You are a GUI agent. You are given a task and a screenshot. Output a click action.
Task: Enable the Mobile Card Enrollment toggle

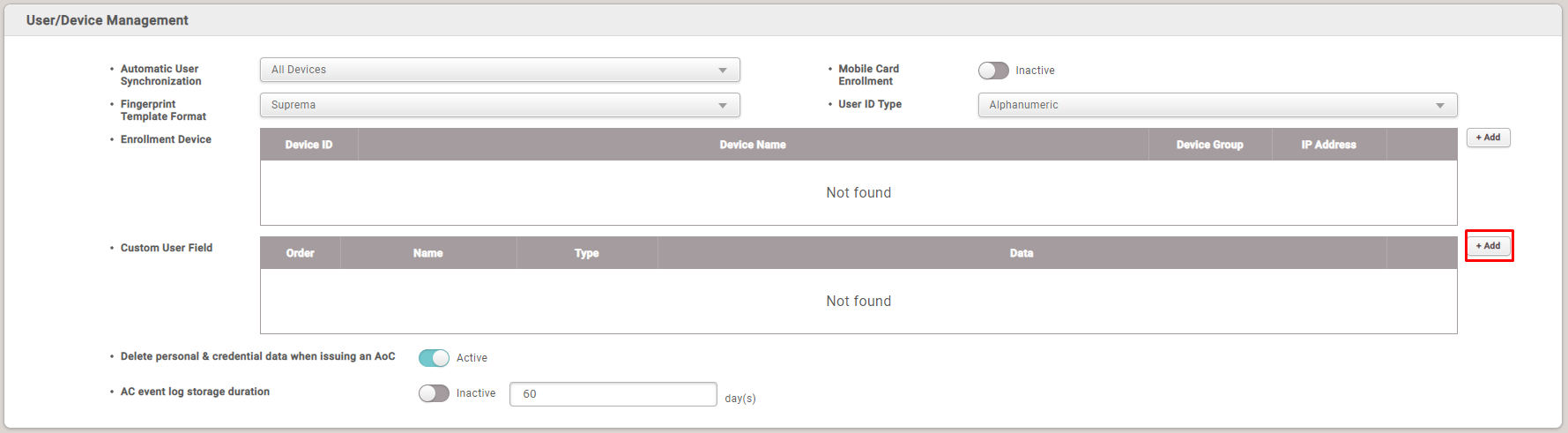[x=993, y=71]
